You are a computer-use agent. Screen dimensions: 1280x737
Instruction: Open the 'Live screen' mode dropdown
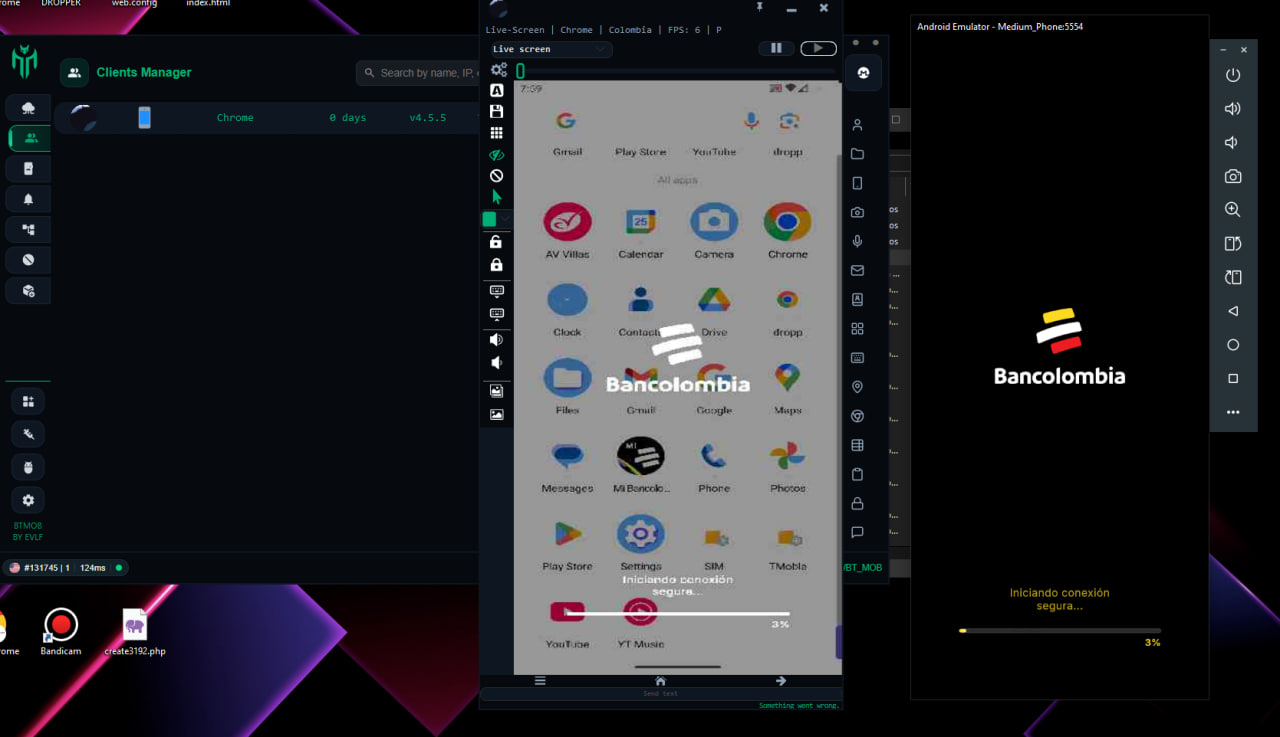549,49
